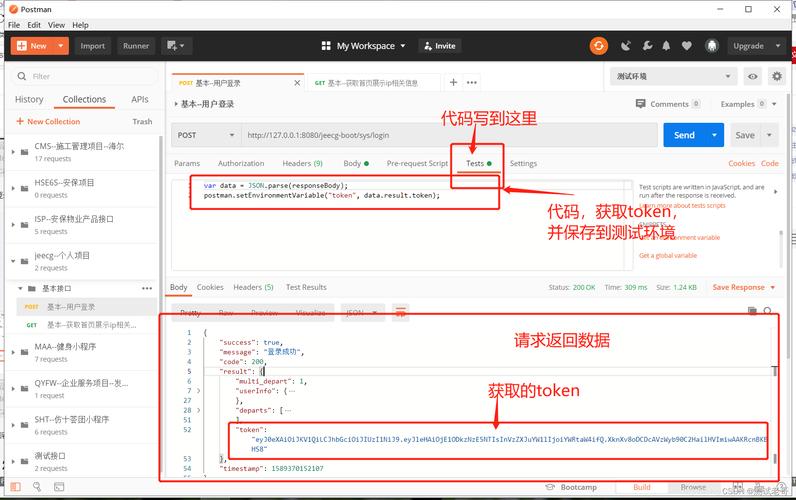
Task: Add a new request tab with plus icon
Action: (453, 82)
